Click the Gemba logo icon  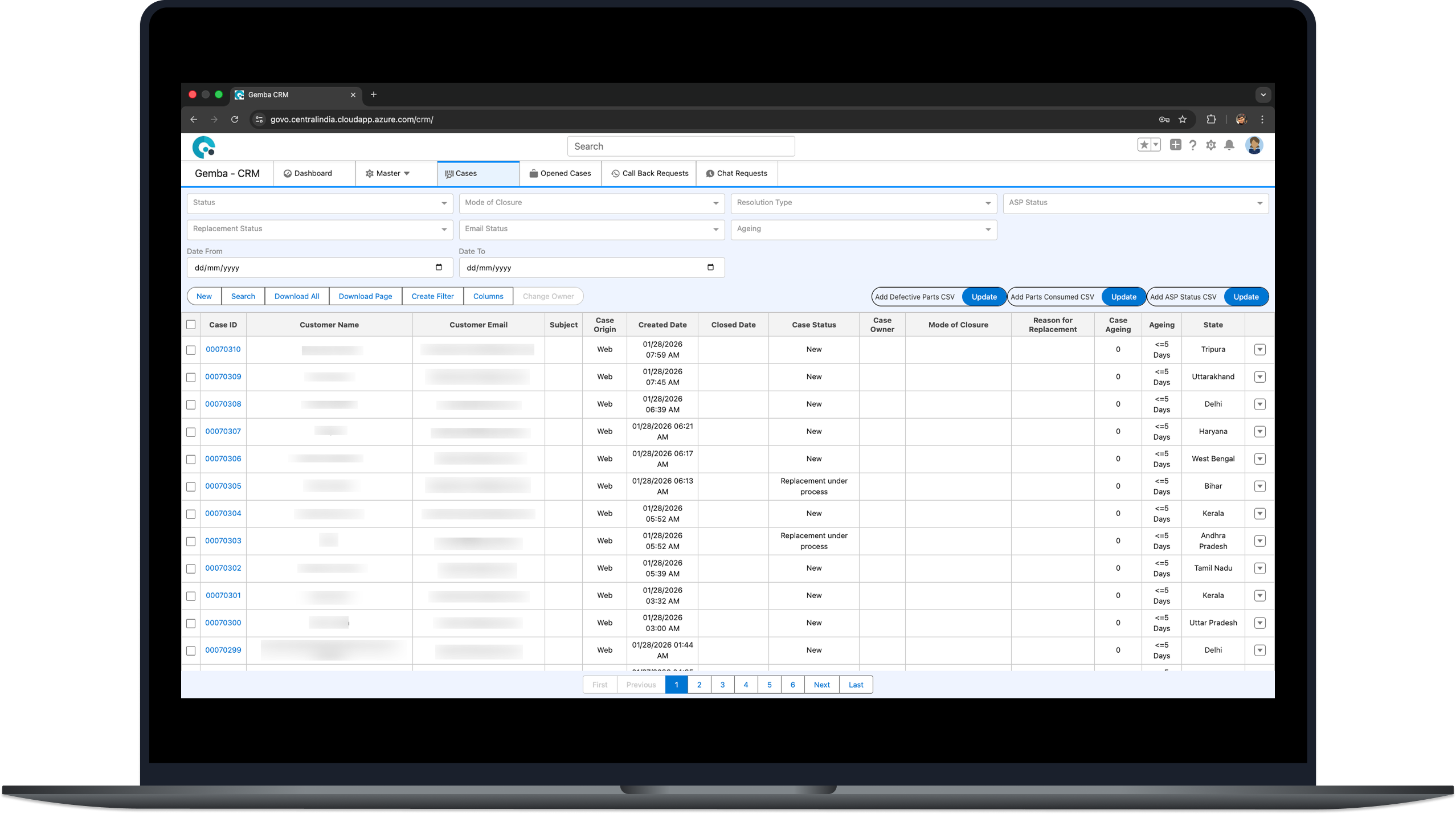point(203,147)
